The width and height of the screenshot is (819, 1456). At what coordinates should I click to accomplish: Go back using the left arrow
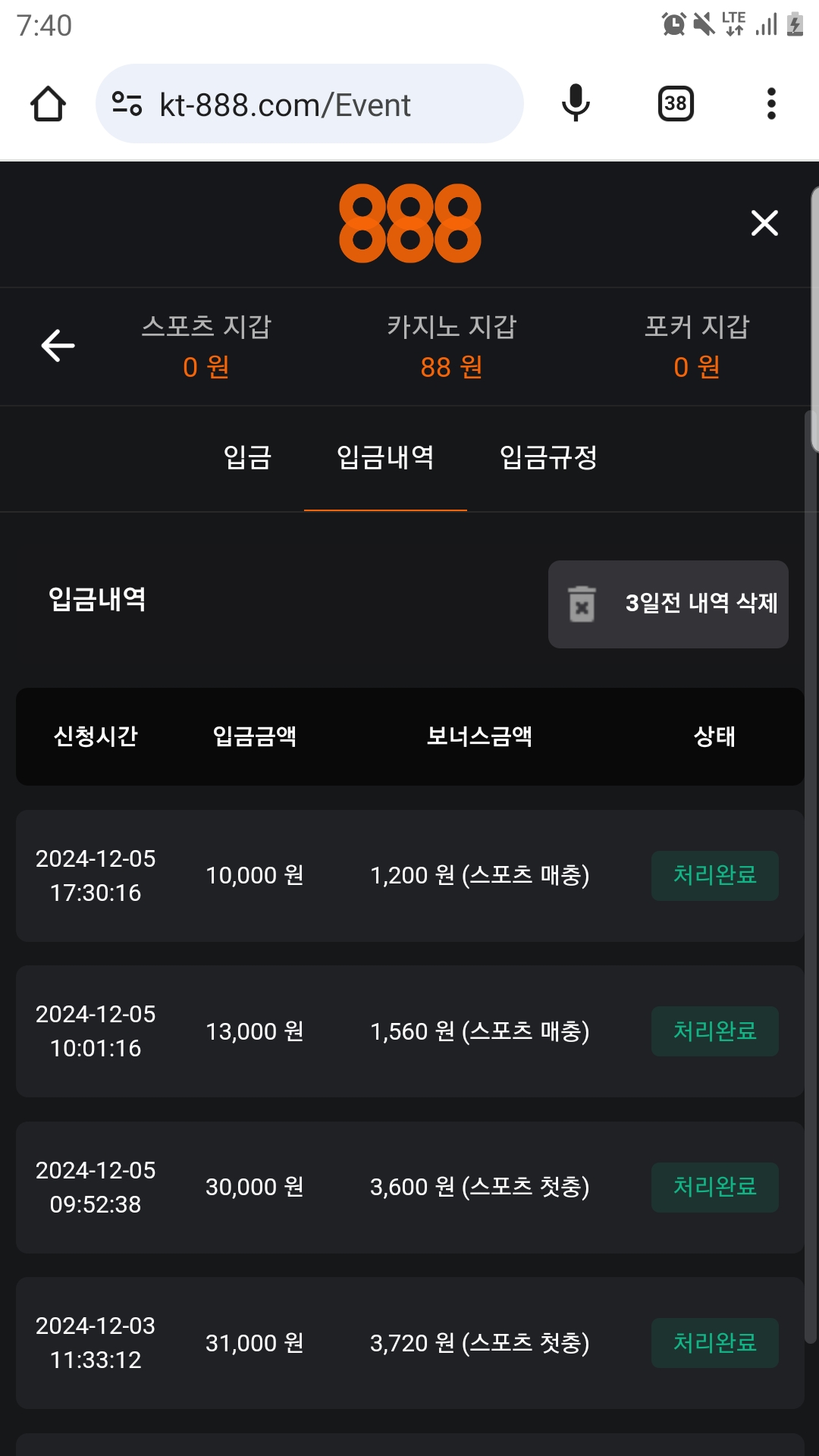coord(58,347)
